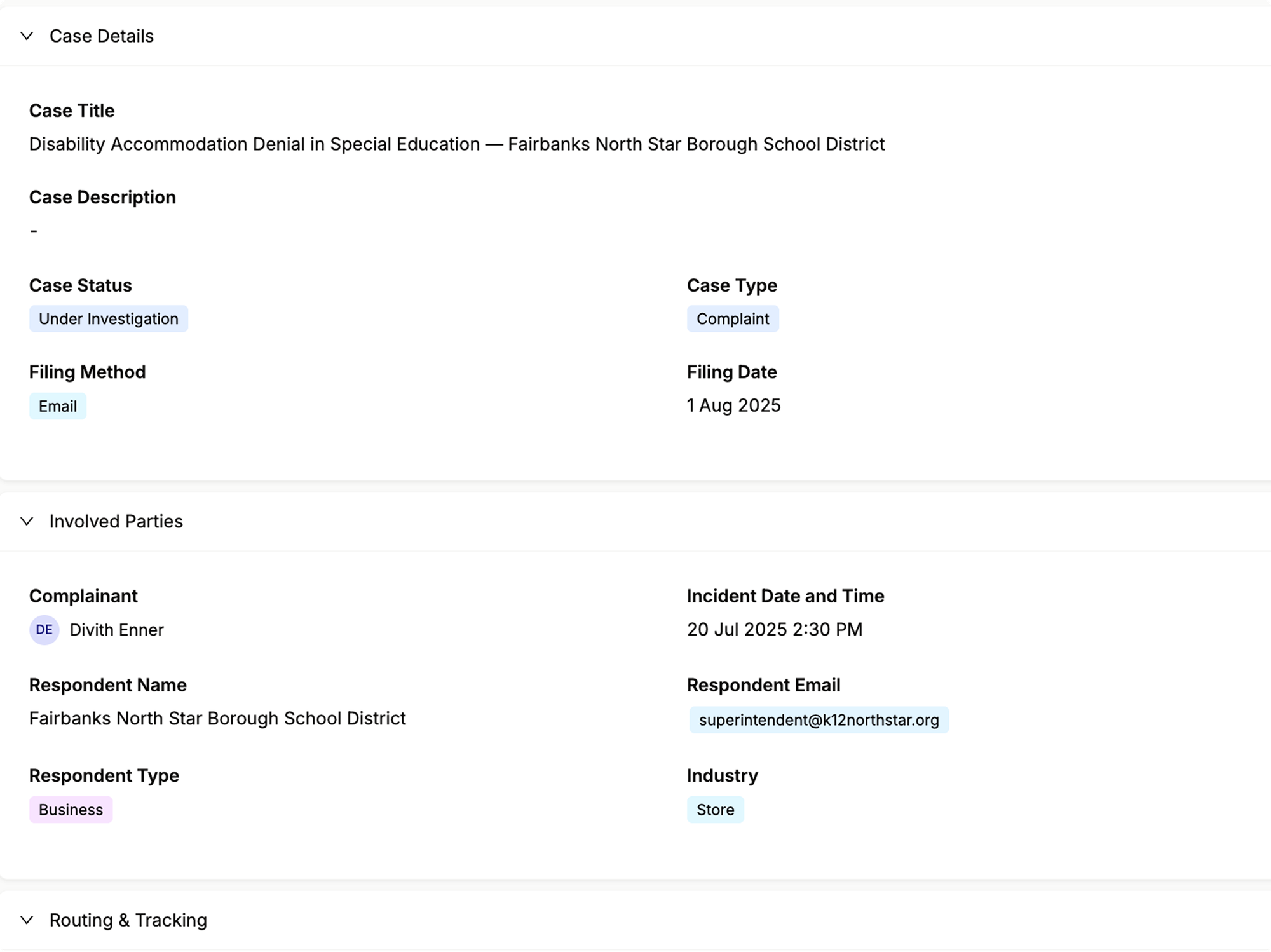Click the Case Status field label
Viewport: 1271px width, 952px height.
(81, 285)
